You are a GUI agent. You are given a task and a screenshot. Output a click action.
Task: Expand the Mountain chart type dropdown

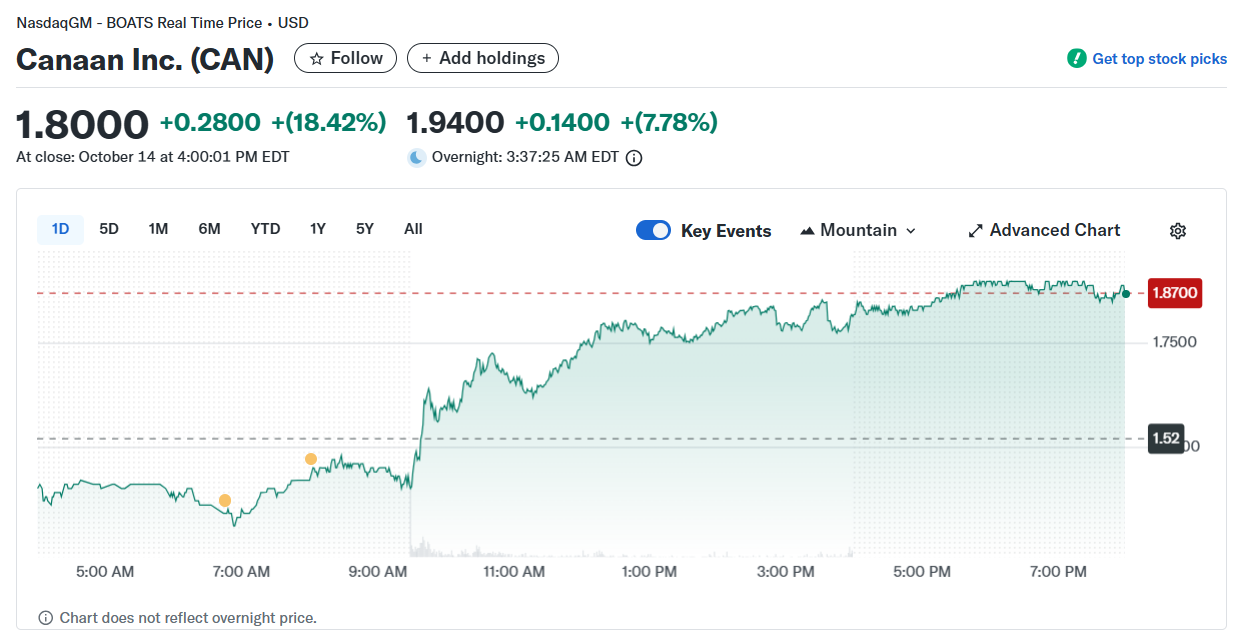859,231
